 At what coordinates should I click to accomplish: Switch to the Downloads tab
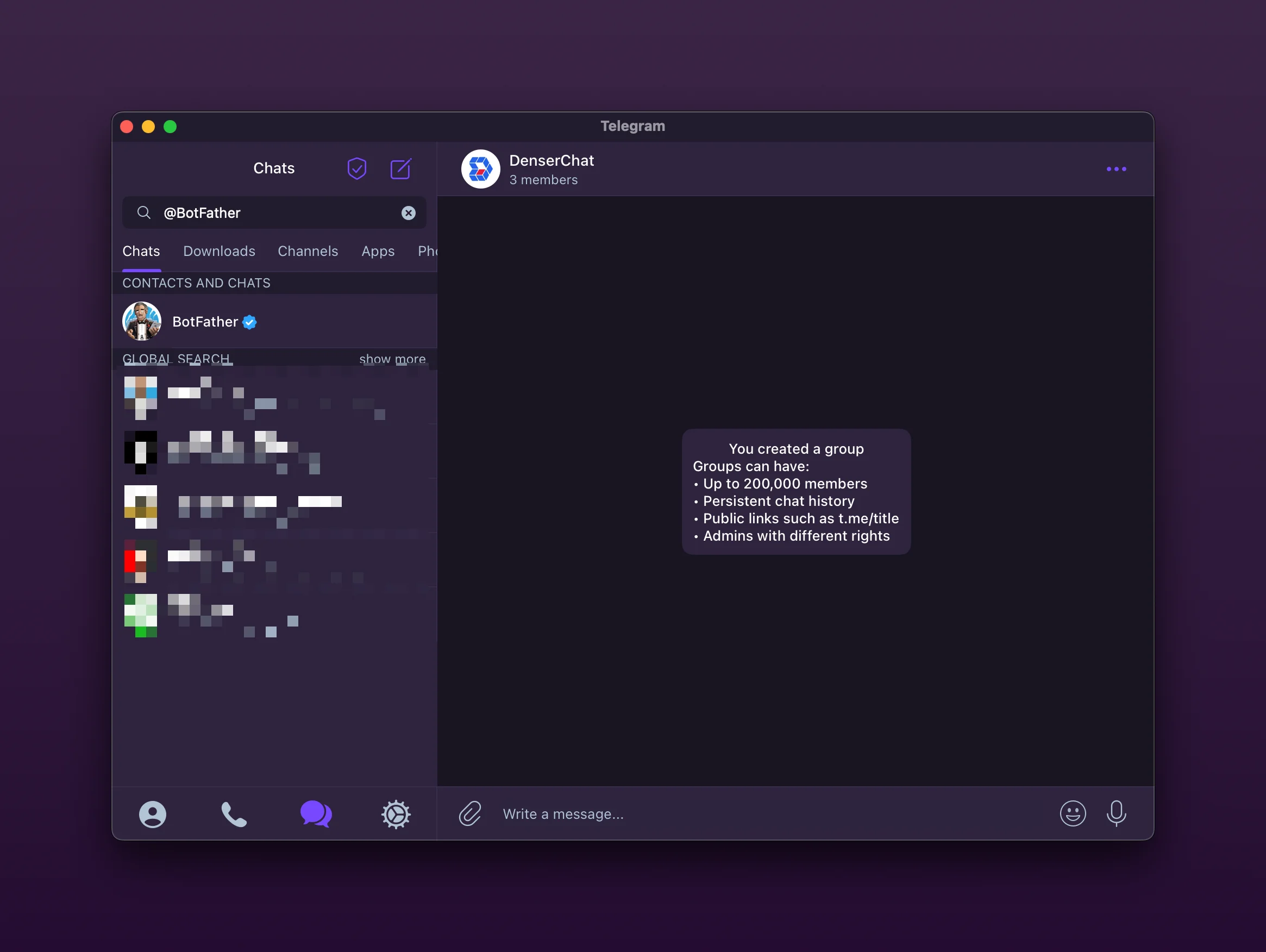coord(218,251)
